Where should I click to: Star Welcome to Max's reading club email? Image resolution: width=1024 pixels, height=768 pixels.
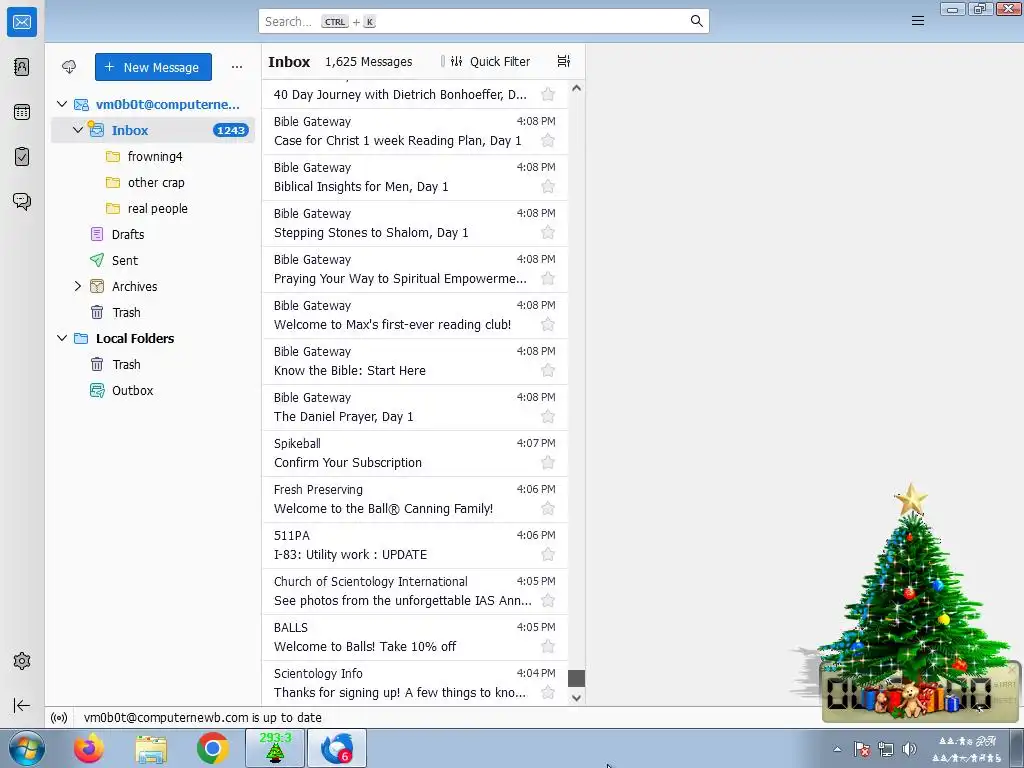coord(548,325)
